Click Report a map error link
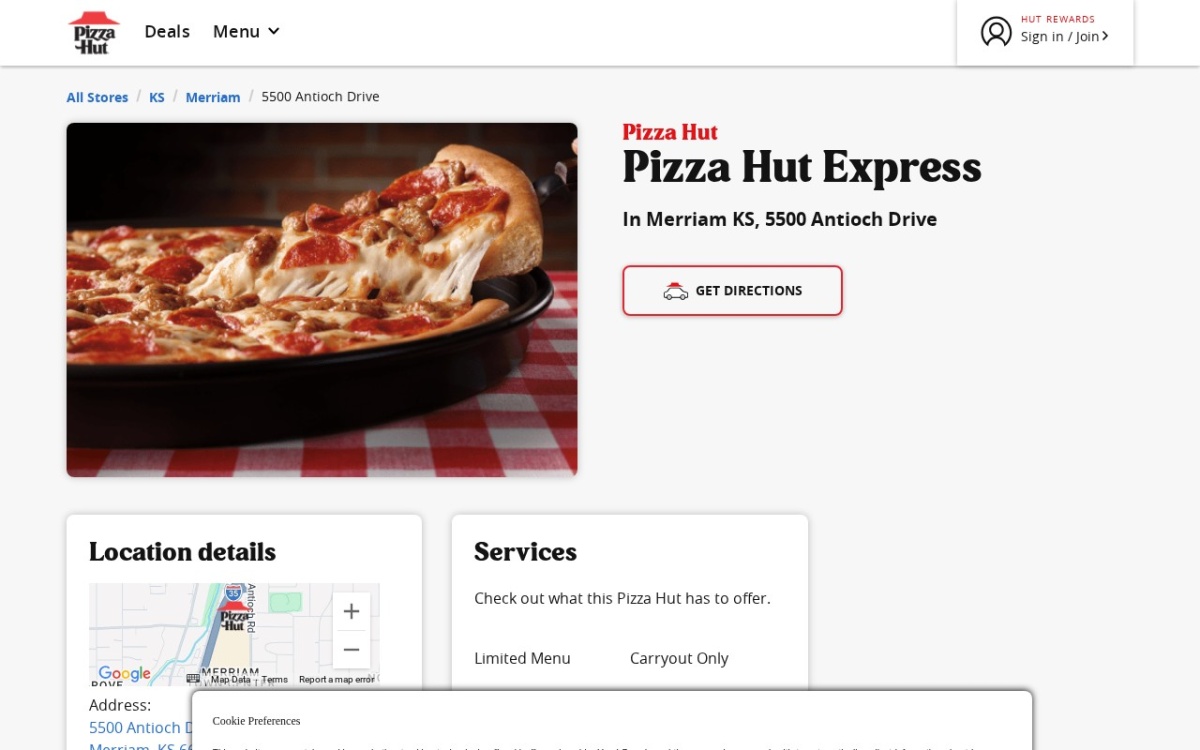 click(x=336, y=679)
